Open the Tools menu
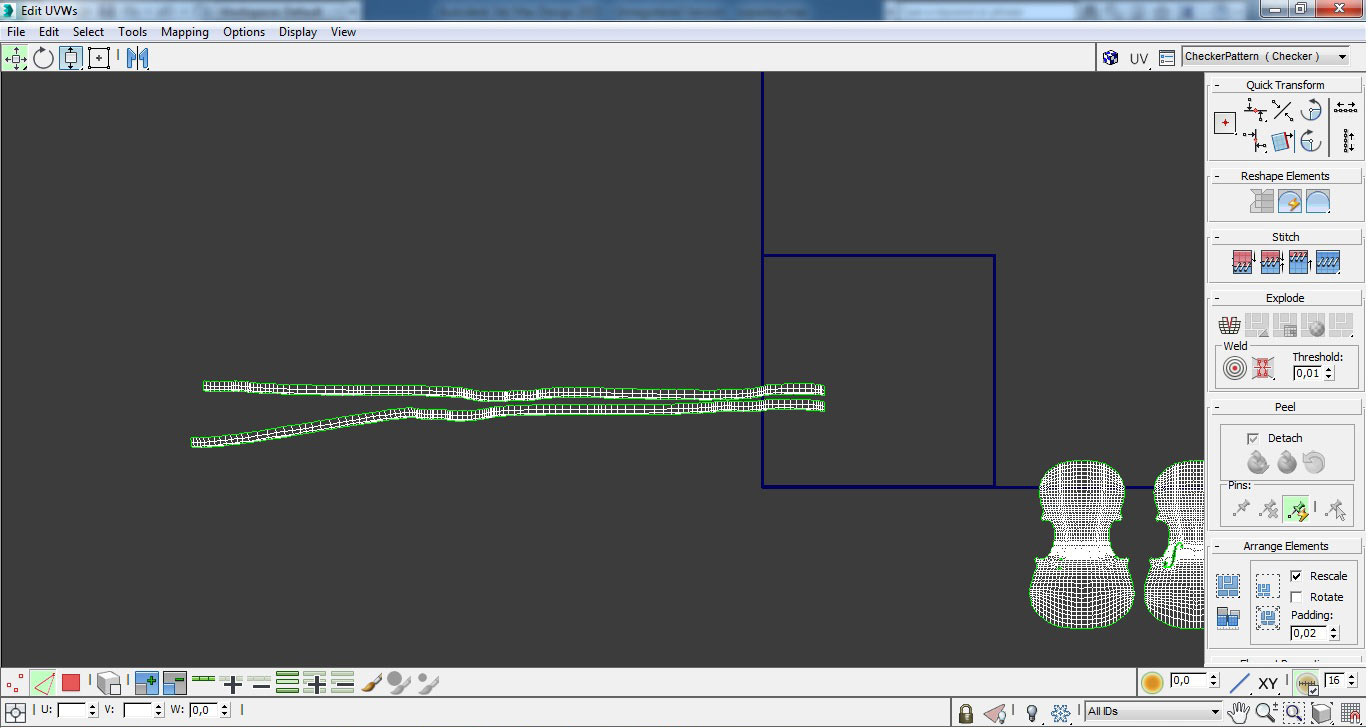The image size is (1368, 728). [132, 32]
